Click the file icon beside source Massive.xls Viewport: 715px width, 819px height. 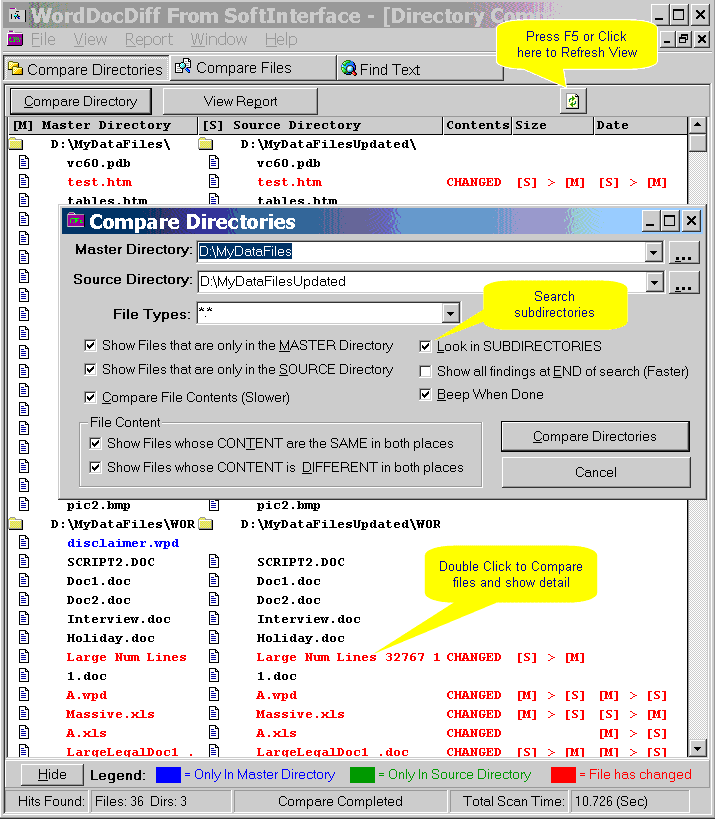point(213,714)
